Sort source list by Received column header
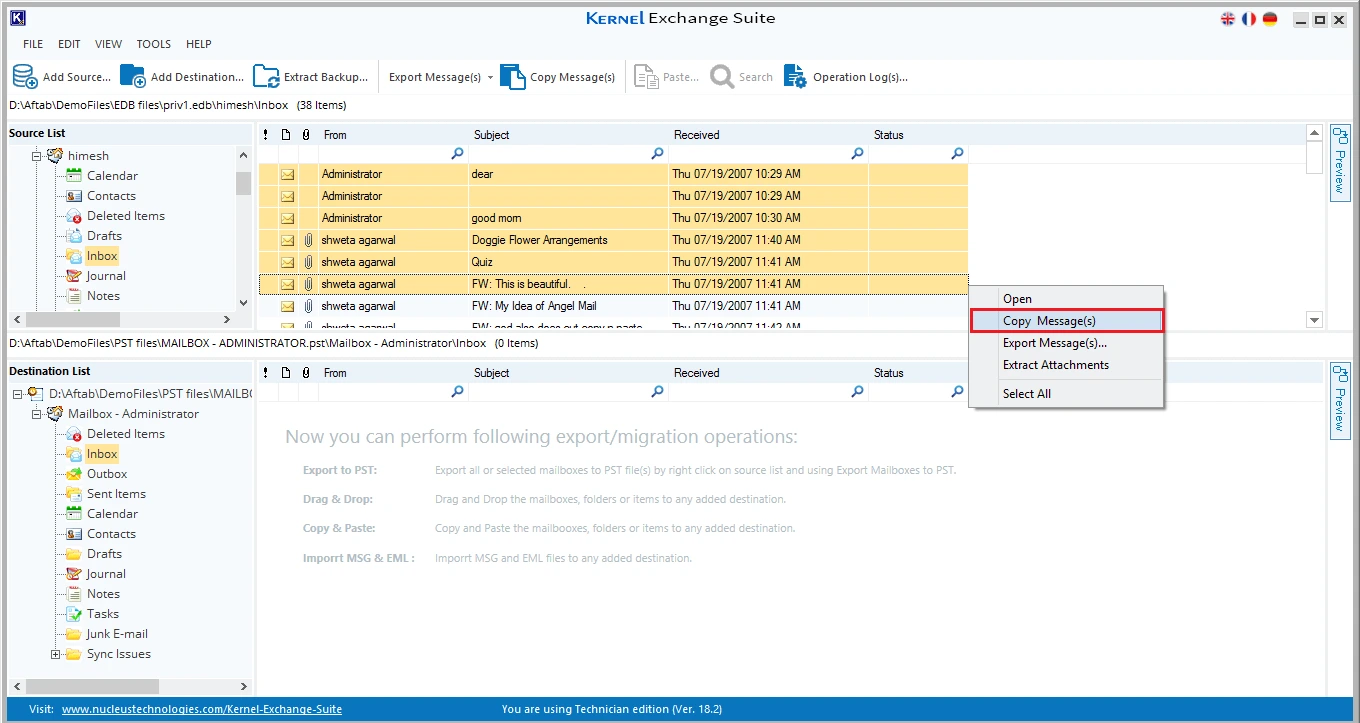This screenshot has height=723, width=1360. pyautogui.click(x=768, y=135)
